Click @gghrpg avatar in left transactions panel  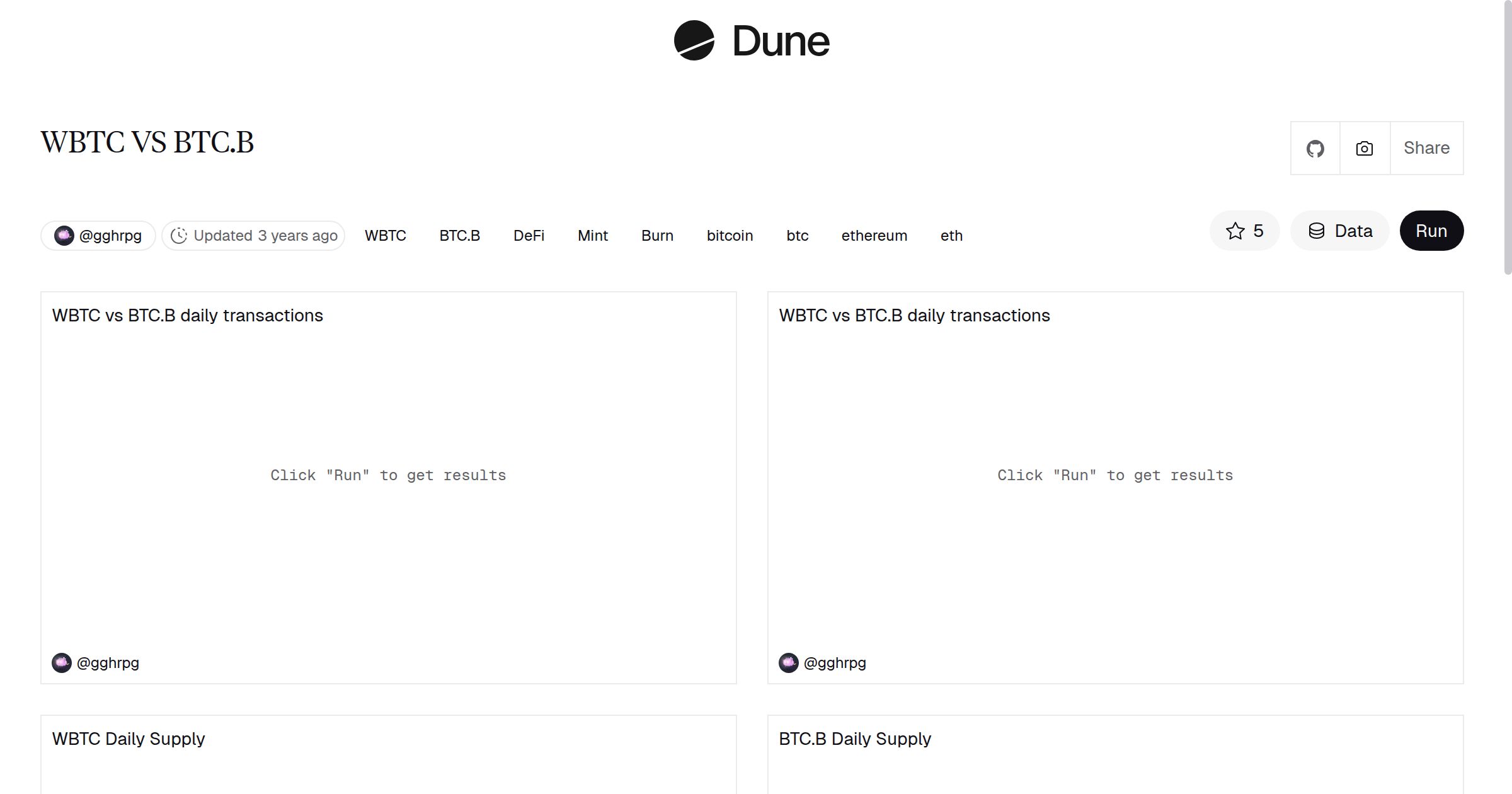(62, 663)
